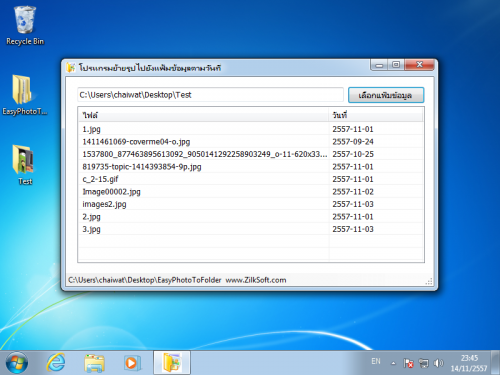Show hidden tray icons arrow
Screen dimensions: 500x375
click(393, 363)
